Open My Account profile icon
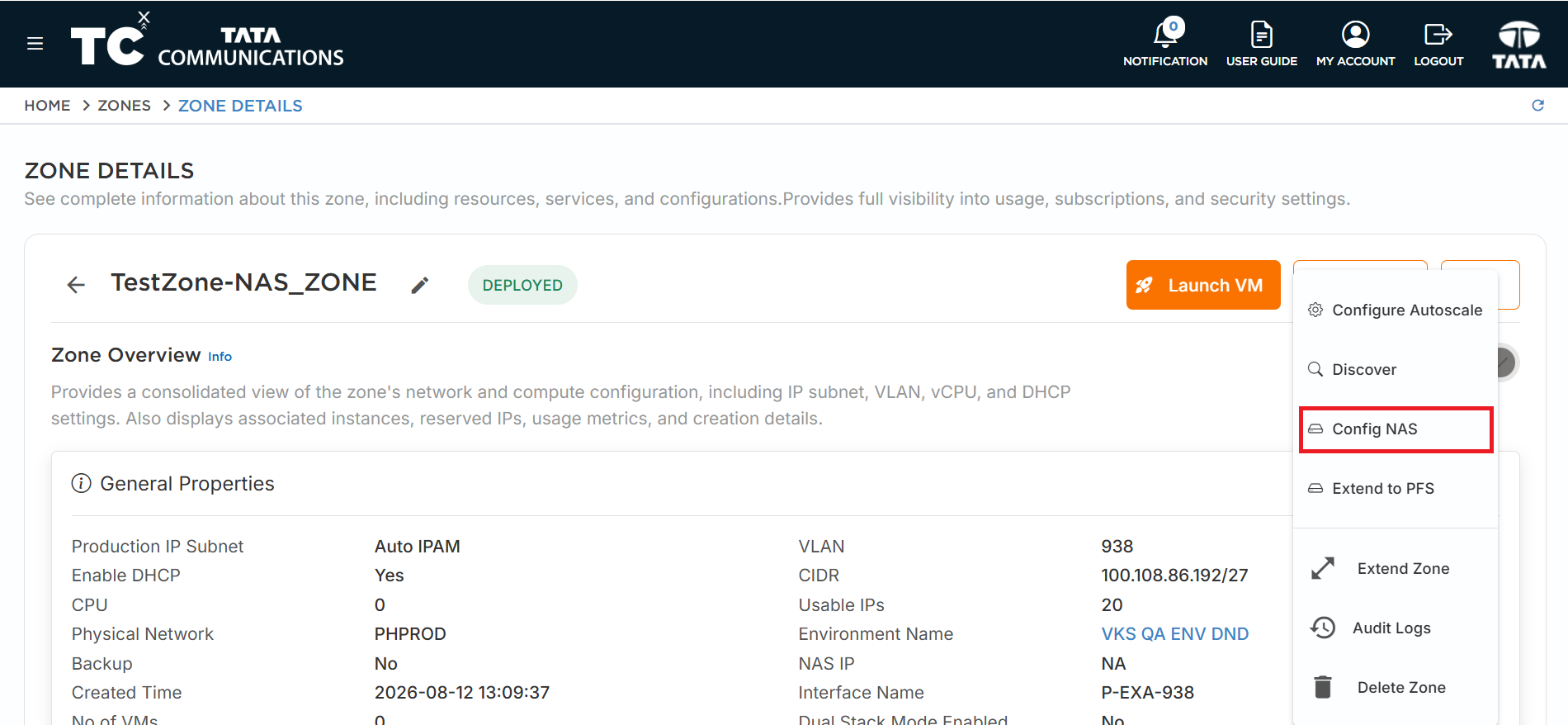This screenshot has height=725, width=1568. [x=1355, y=35]
